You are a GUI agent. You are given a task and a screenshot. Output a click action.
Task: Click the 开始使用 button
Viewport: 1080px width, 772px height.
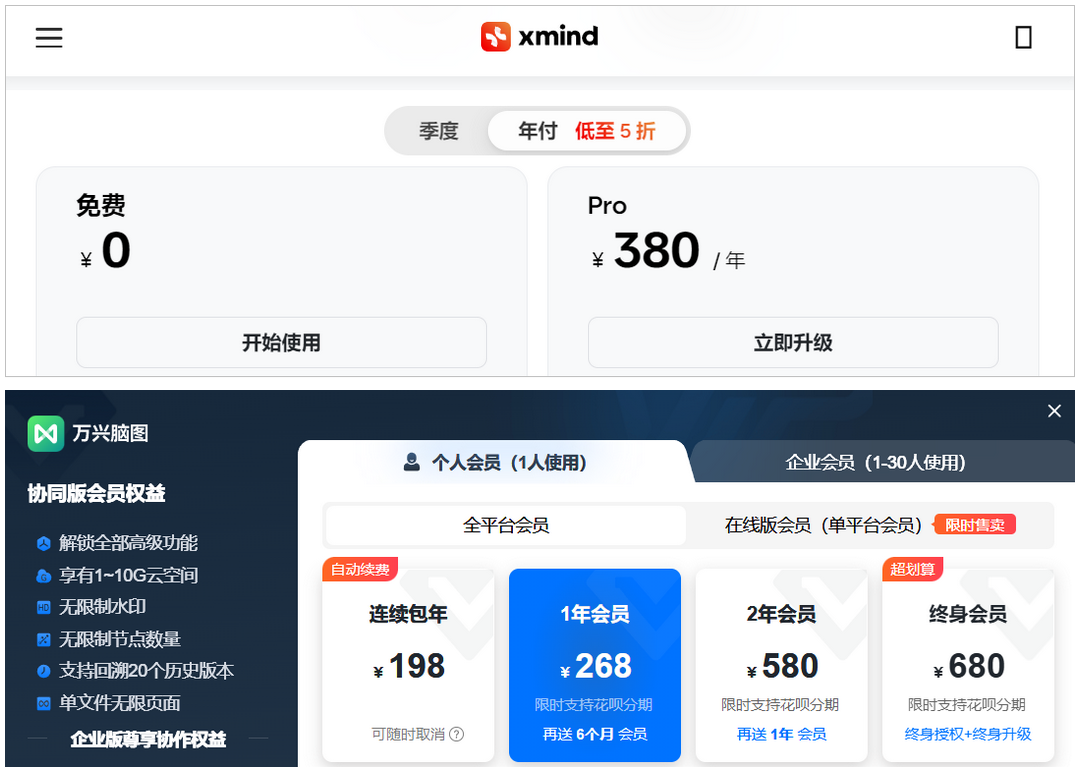[281, 343]
